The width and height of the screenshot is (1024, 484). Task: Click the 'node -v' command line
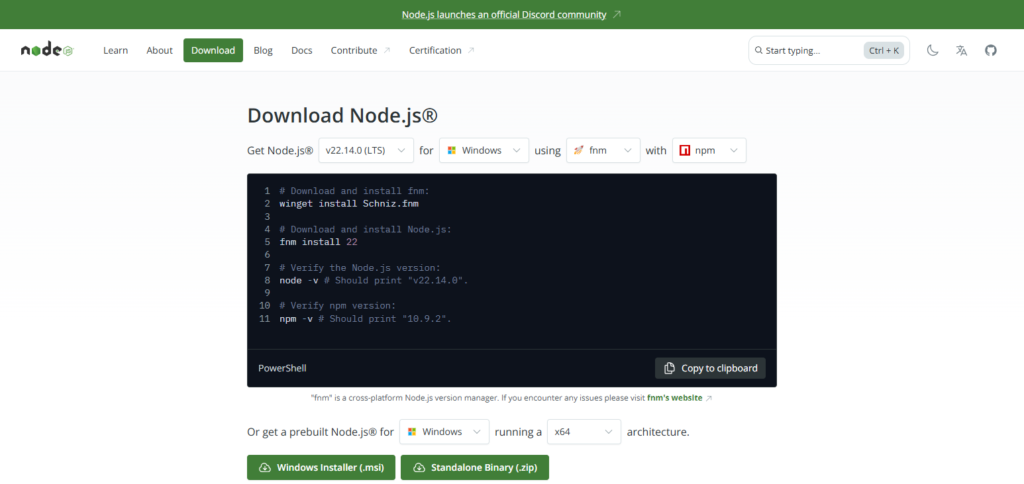[x=374, y=280]
